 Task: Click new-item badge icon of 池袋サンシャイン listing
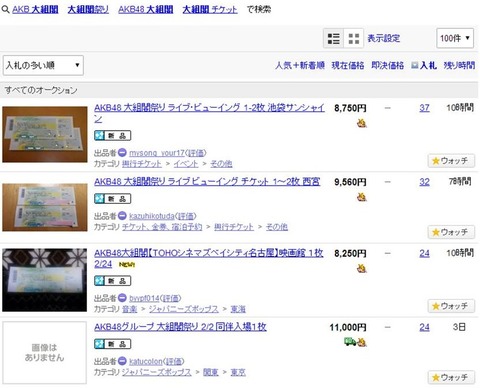point(112,136)
